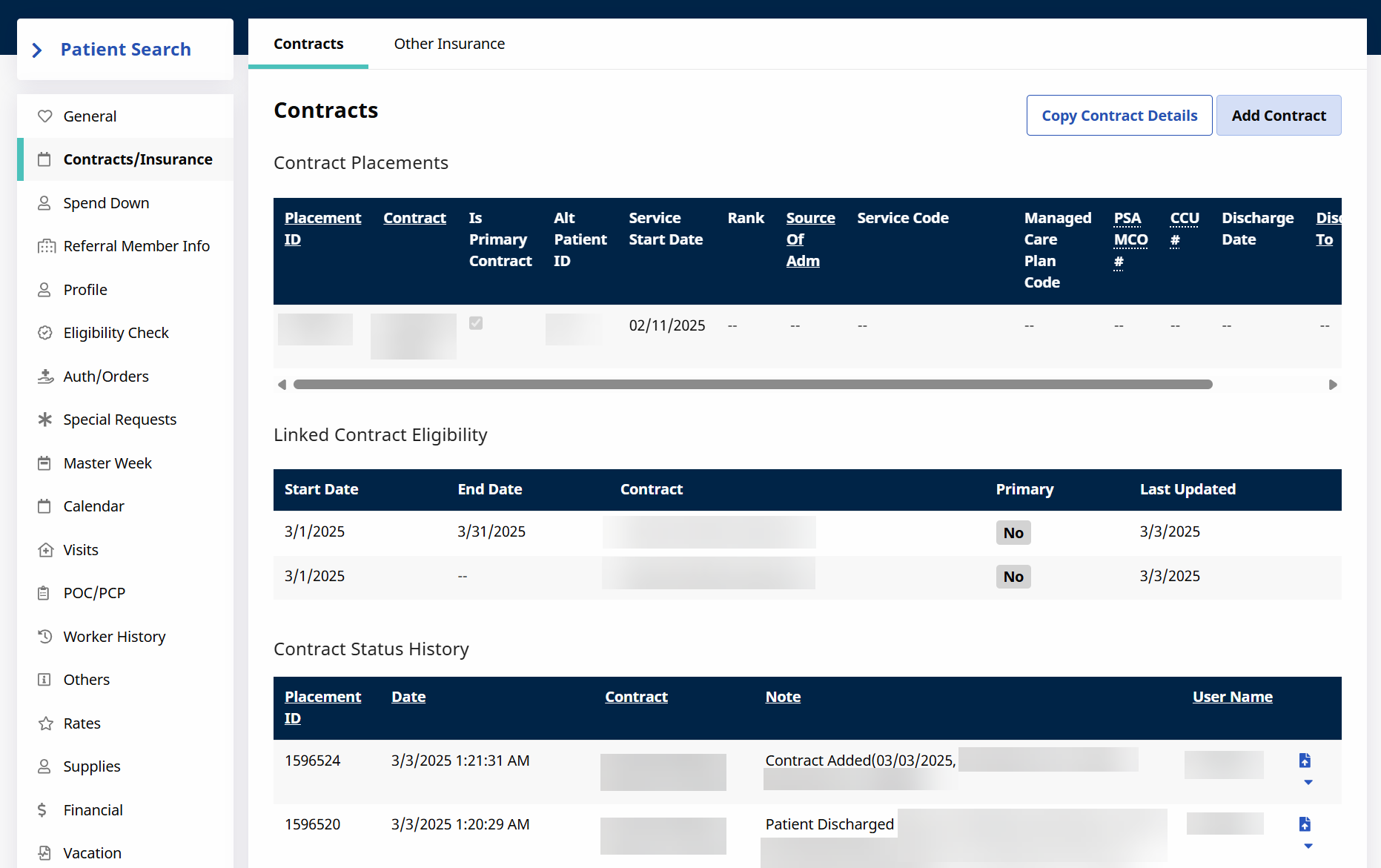Switch to the Contracts tab
The width and height of the screenshot is (1381, 868).
pyautogui.click(x=308, y=44)
